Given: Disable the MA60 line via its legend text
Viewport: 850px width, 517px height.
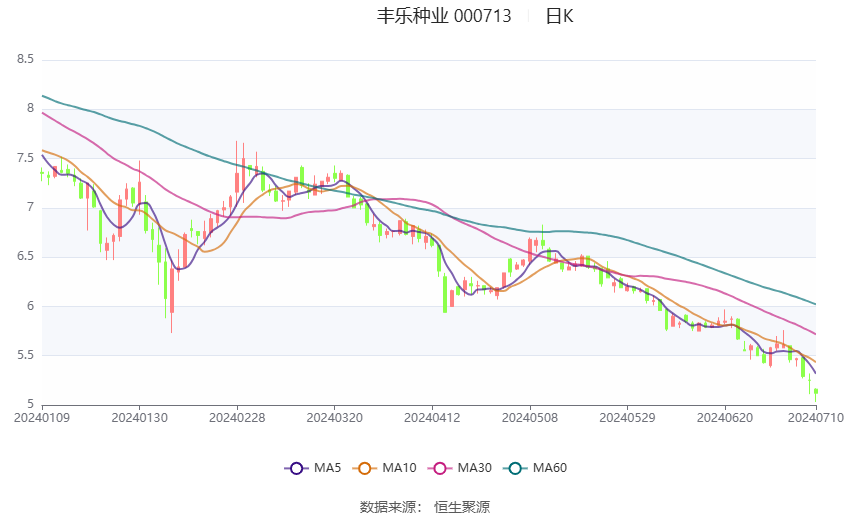Looking at the screenshot, I should pyautogui.click(x=549, y=467).
